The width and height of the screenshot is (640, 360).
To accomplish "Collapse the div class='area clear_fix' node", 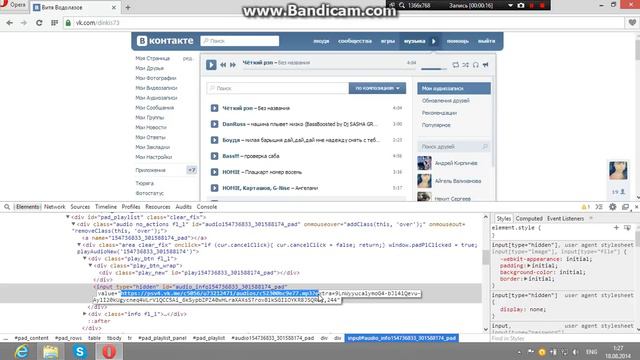I will 79,245.
